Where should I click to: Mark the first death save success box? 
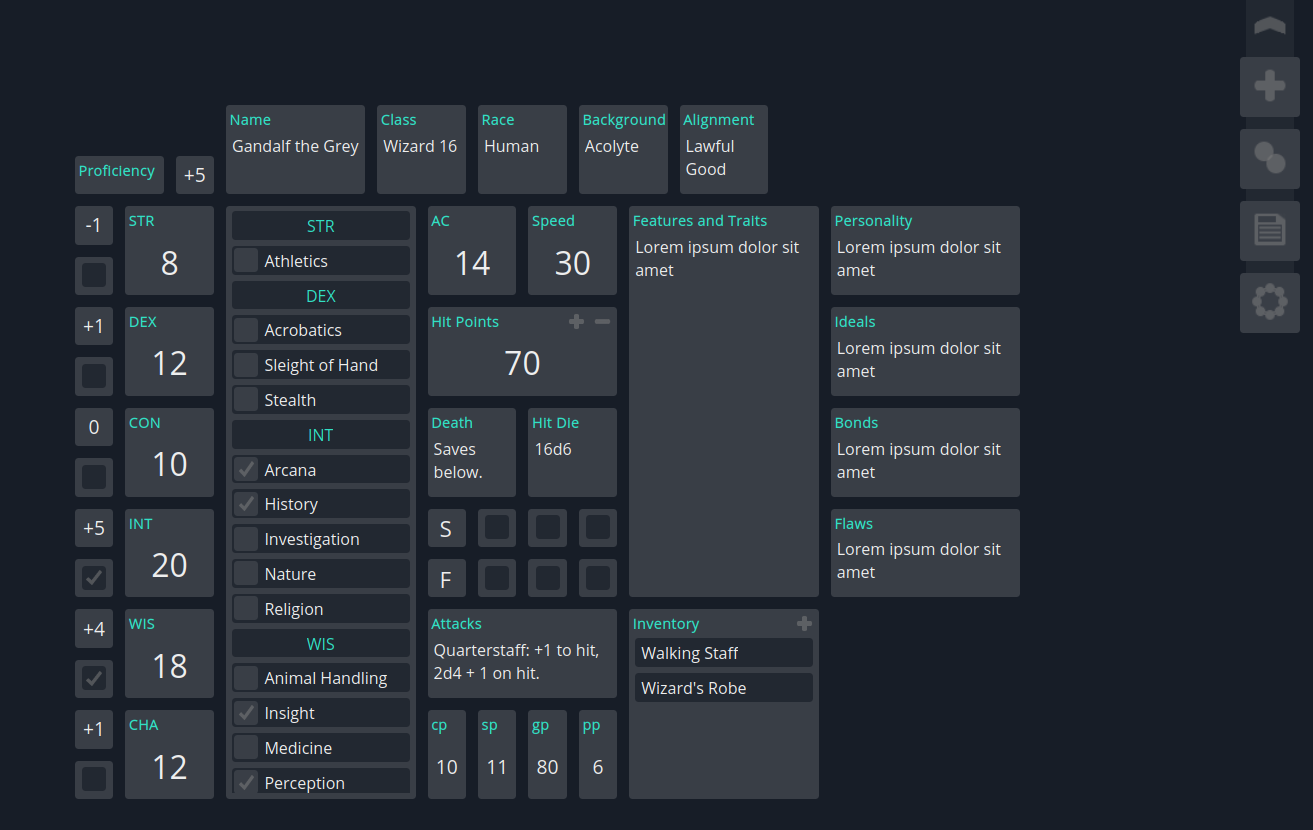pos(497,528)
